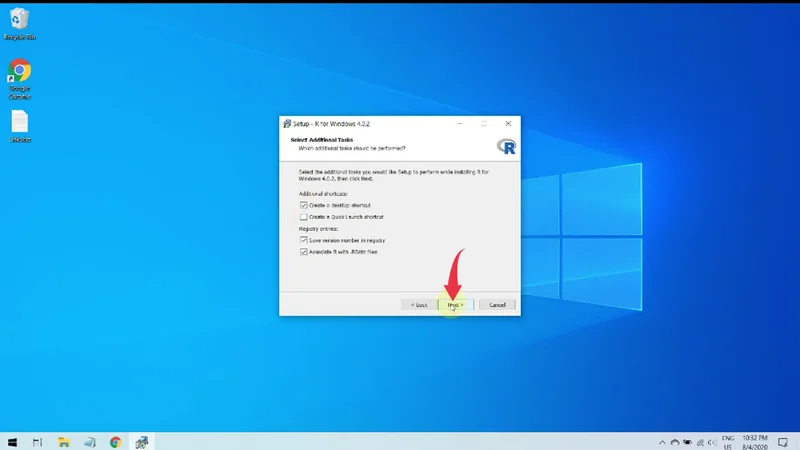
Task: Open the Windows Start menu
Action: 13,441
